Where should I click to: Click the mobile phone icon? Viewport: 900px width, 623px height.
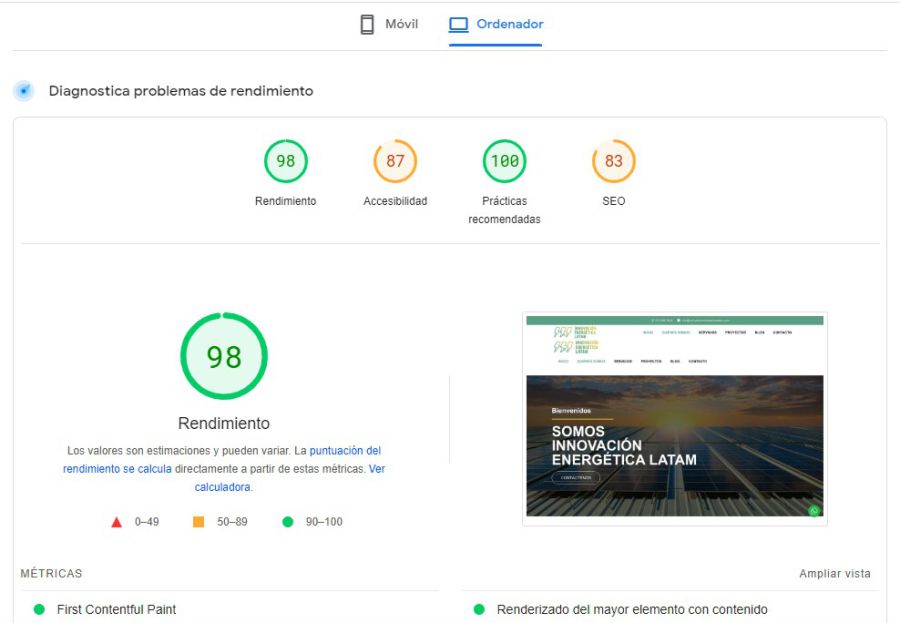[367, 24]
